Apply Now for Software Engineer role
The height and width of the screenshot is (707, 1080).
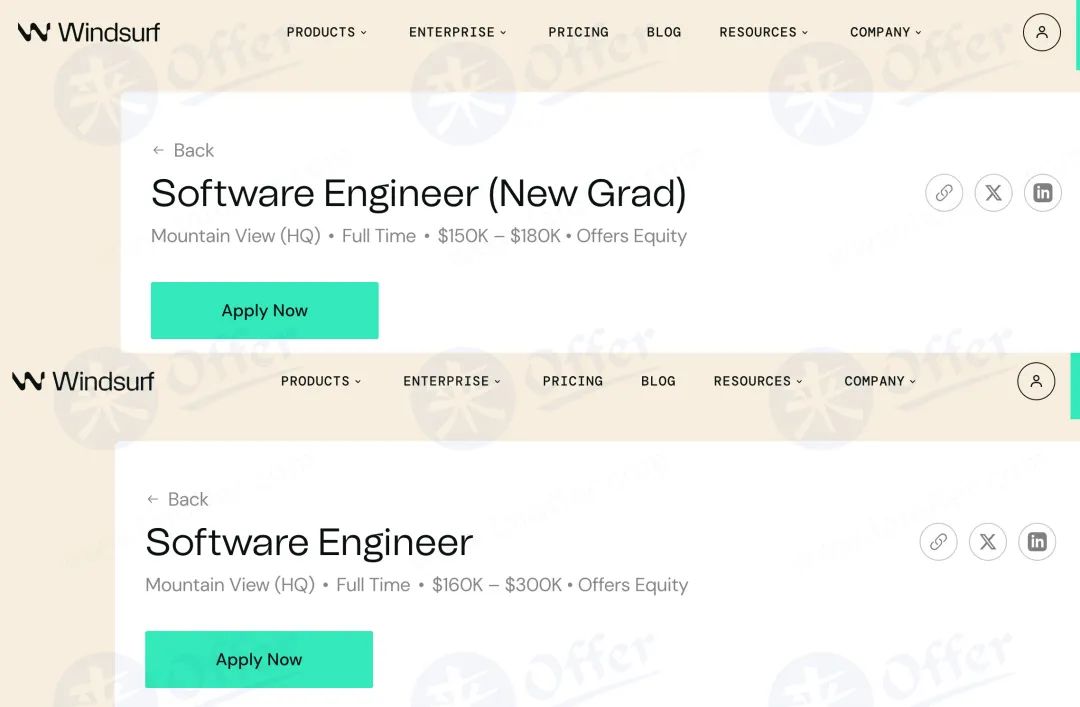(x=259, y=659)
